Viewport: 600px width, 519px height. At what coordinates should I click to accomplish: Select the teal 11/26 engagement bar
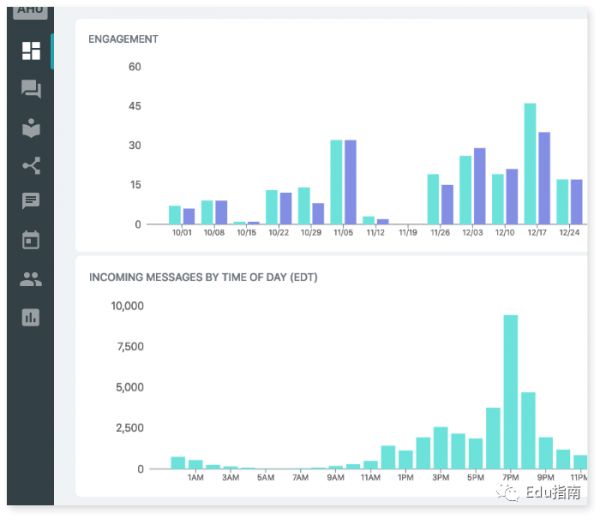pyautogui.click(x=433, y=199)
